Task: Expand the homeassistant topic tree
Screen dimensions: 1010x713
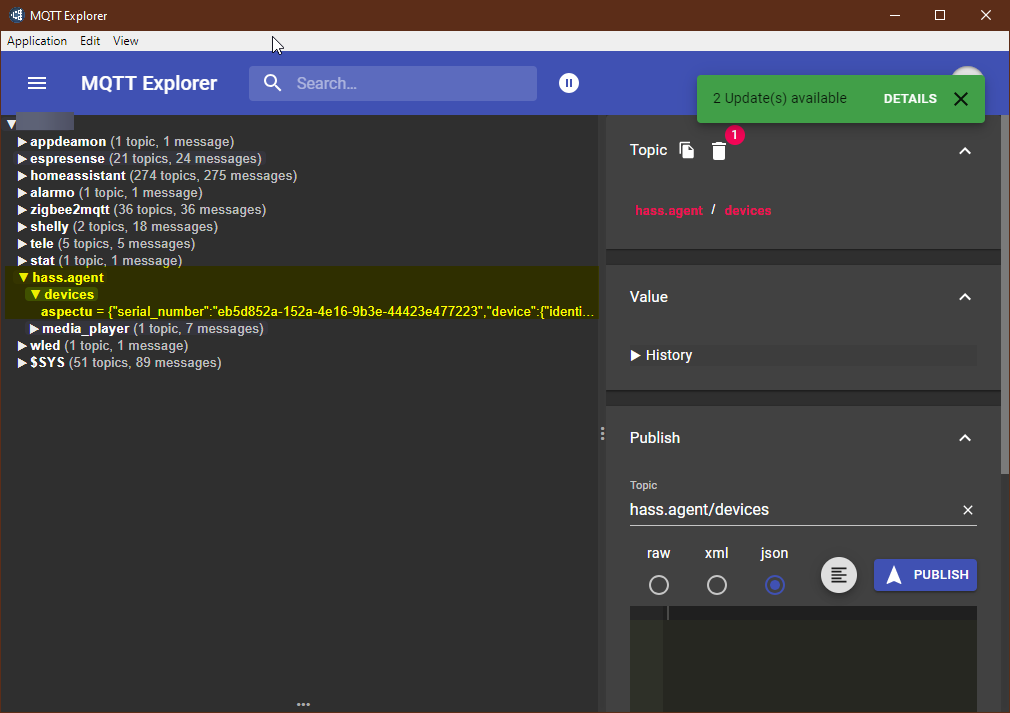Action: 22,176
